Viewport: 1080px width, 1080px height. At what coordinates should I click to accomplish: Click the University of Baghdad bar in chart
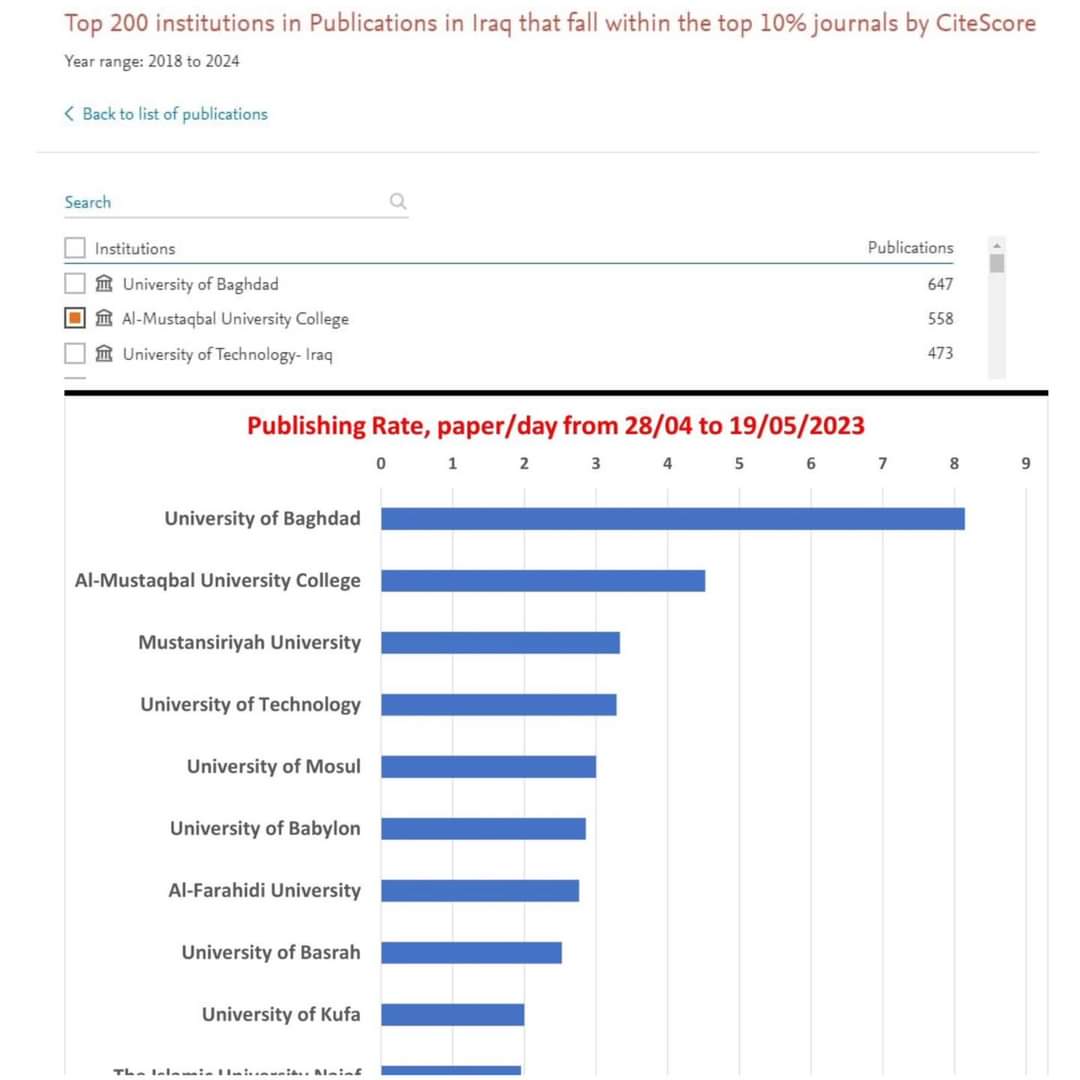click(673, 519)
